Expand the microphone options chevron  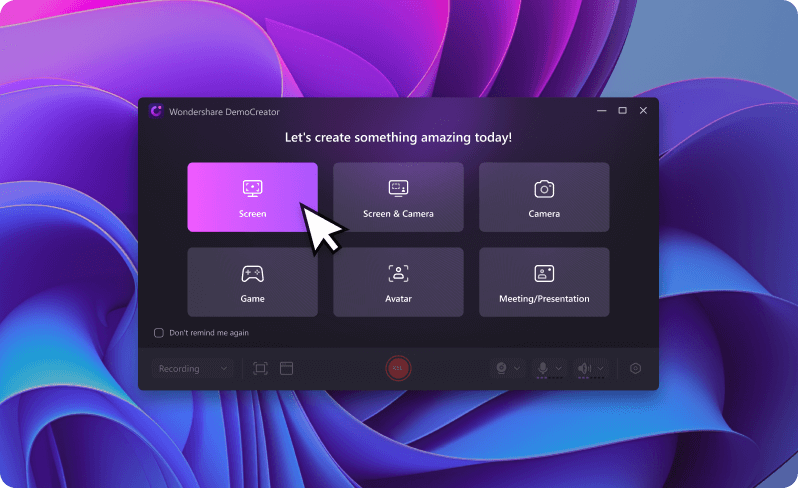(558, 369)
